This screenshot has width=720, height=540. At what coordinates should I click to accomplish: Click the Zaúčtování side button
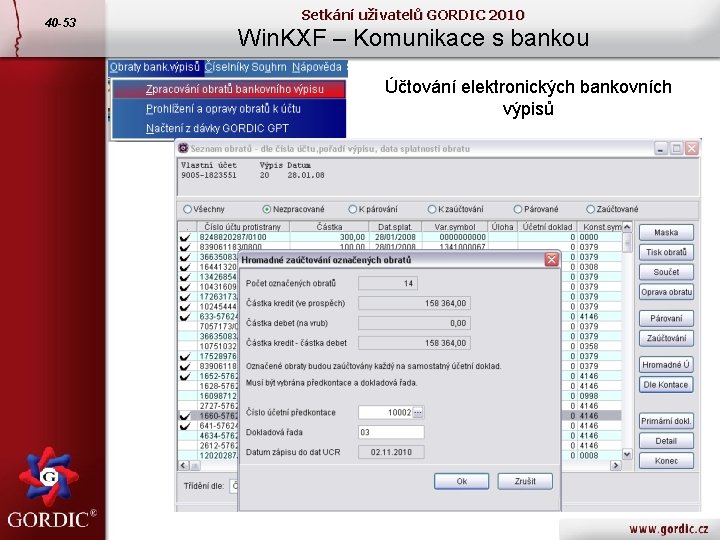pyautogui.click(x=666, y=338)
